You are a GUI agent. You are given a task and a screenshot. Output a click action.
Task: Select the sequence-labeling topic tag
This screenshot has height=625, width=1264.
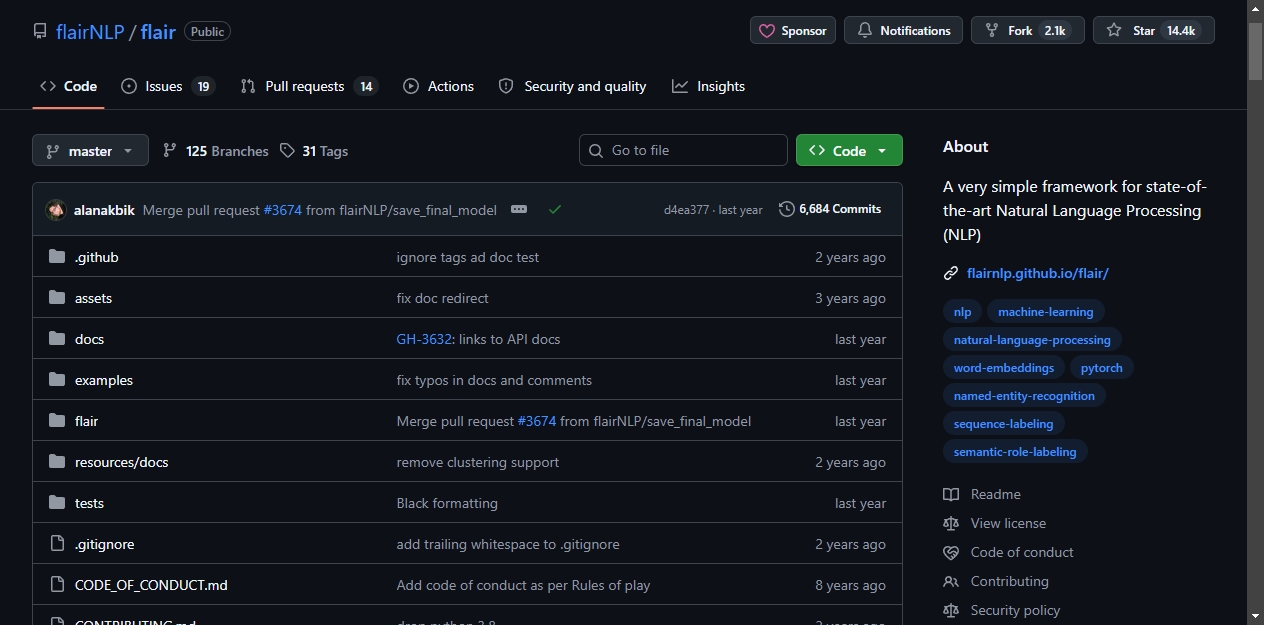pyautogui.click(x=1003, y=424)
